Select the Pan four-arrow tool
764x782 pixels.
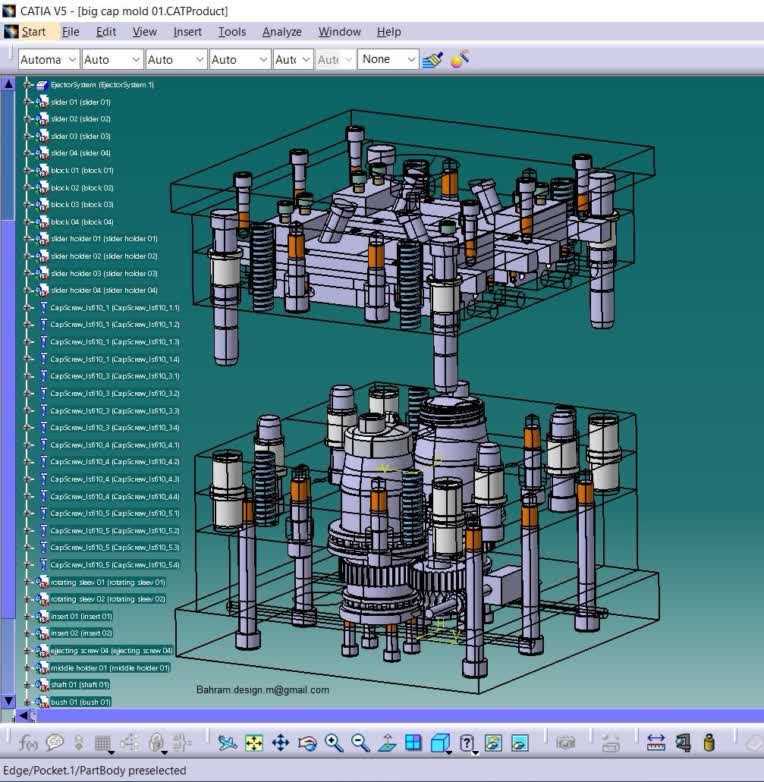(x=280, y=743)
